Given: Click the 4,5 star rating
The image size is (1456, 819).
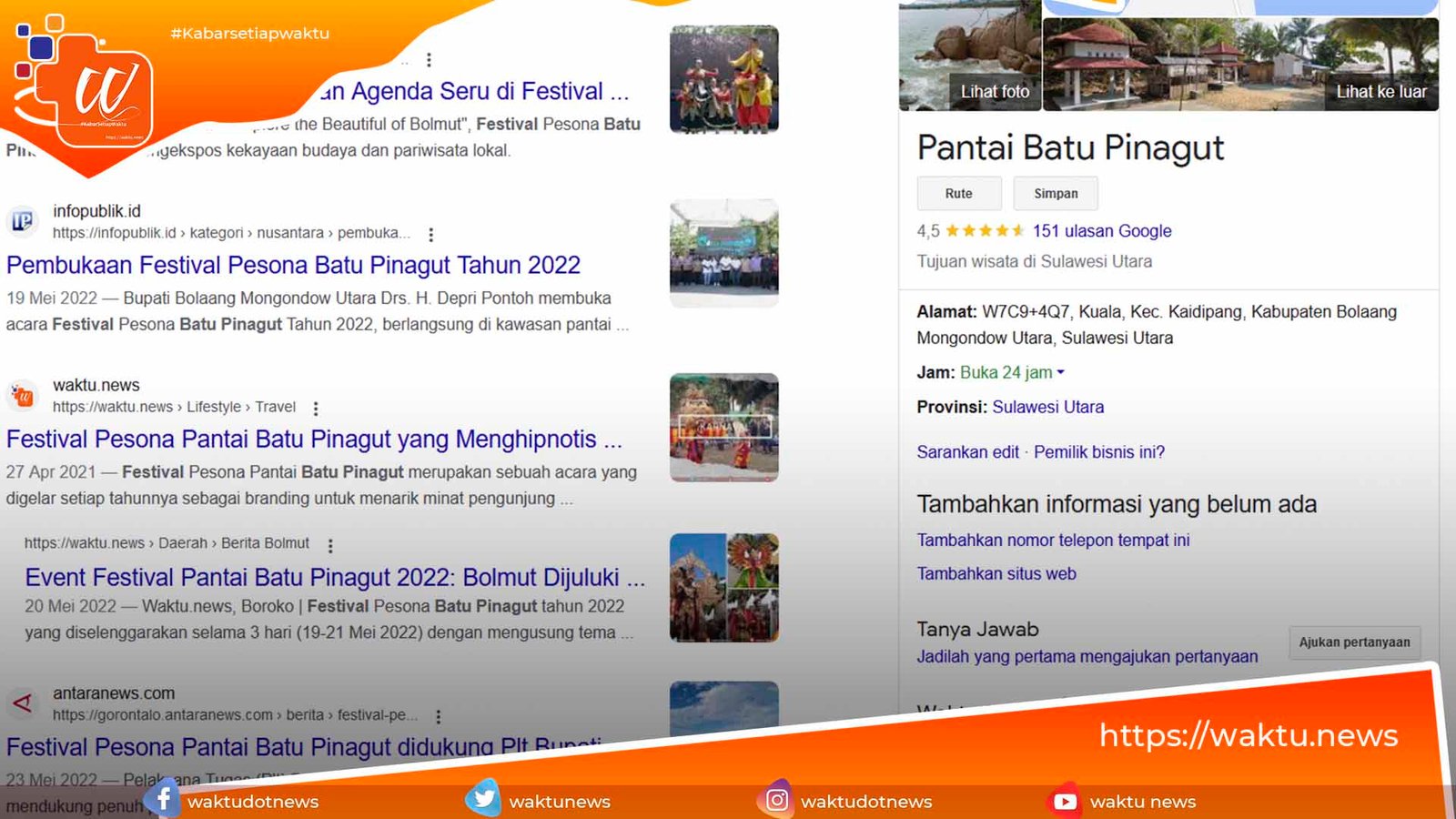Looking at the screenshot, I should (970, 231).
